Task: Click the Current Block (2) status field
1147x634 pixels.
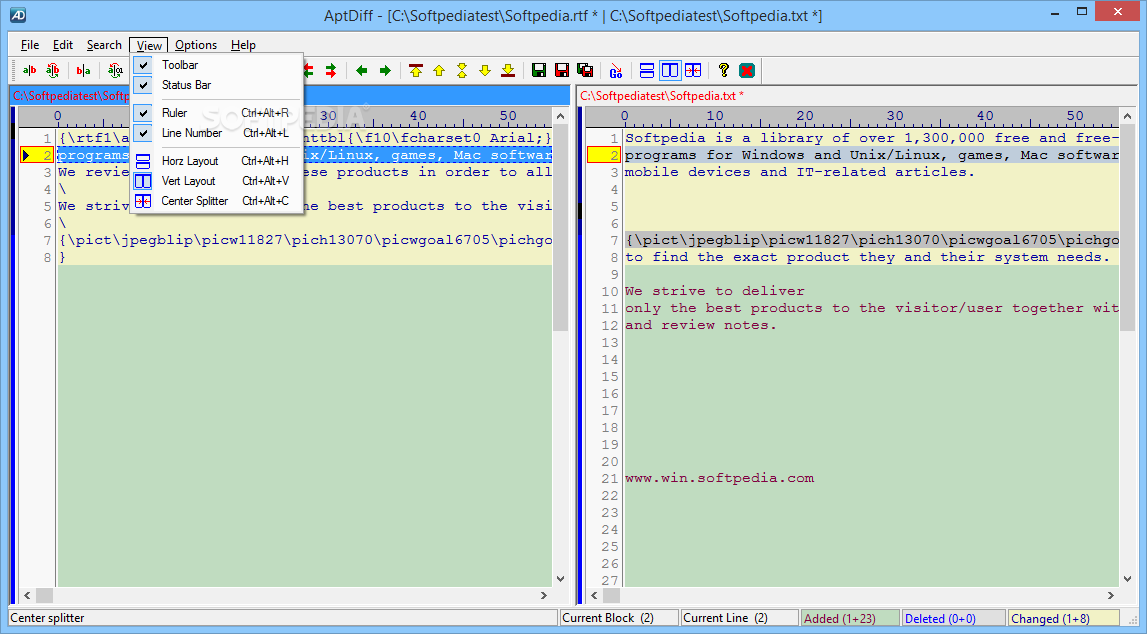Action: point(619,618)
